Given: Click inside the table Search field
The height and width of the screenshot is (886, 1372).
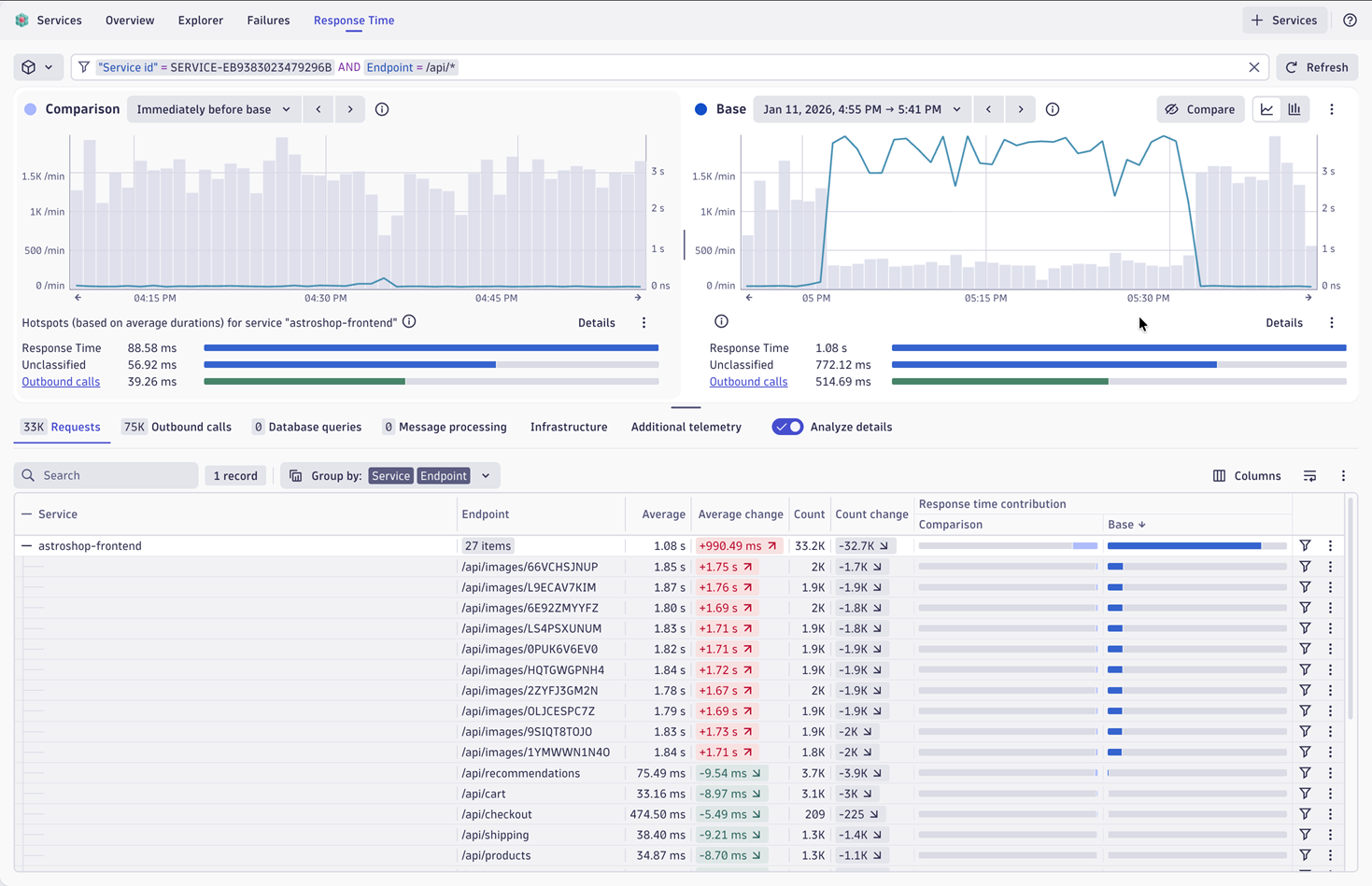Looking at the screenshot, I should click(106, 475).
